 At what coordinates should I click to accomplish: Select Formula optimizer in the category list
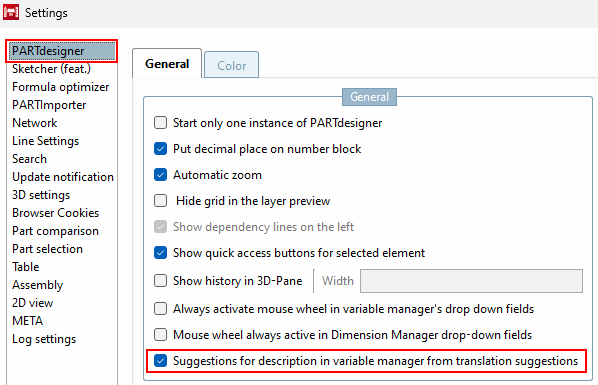point(61,87)
